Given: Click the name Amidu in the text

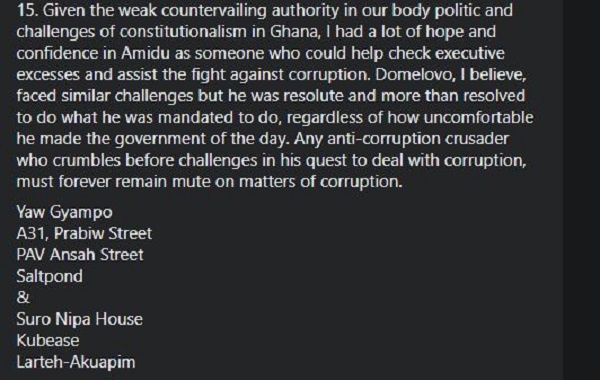Looking at the screenshot, I should (x=145, y=53).
